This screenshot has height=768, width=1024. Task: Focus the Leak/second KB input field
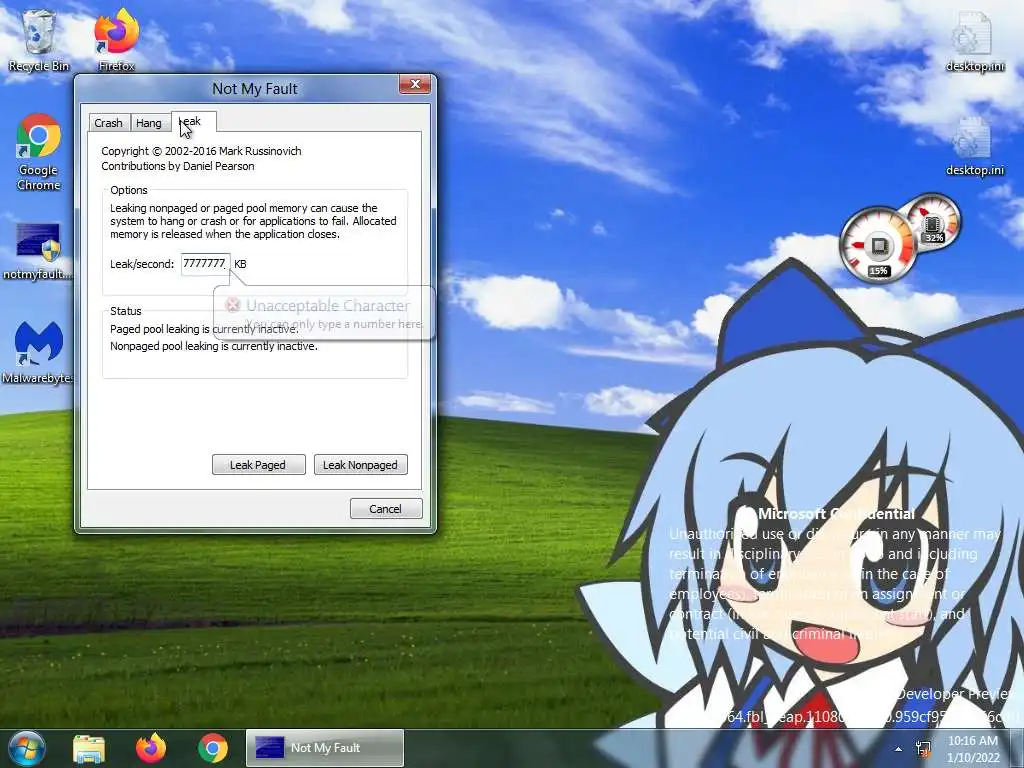tap(205, 264)
